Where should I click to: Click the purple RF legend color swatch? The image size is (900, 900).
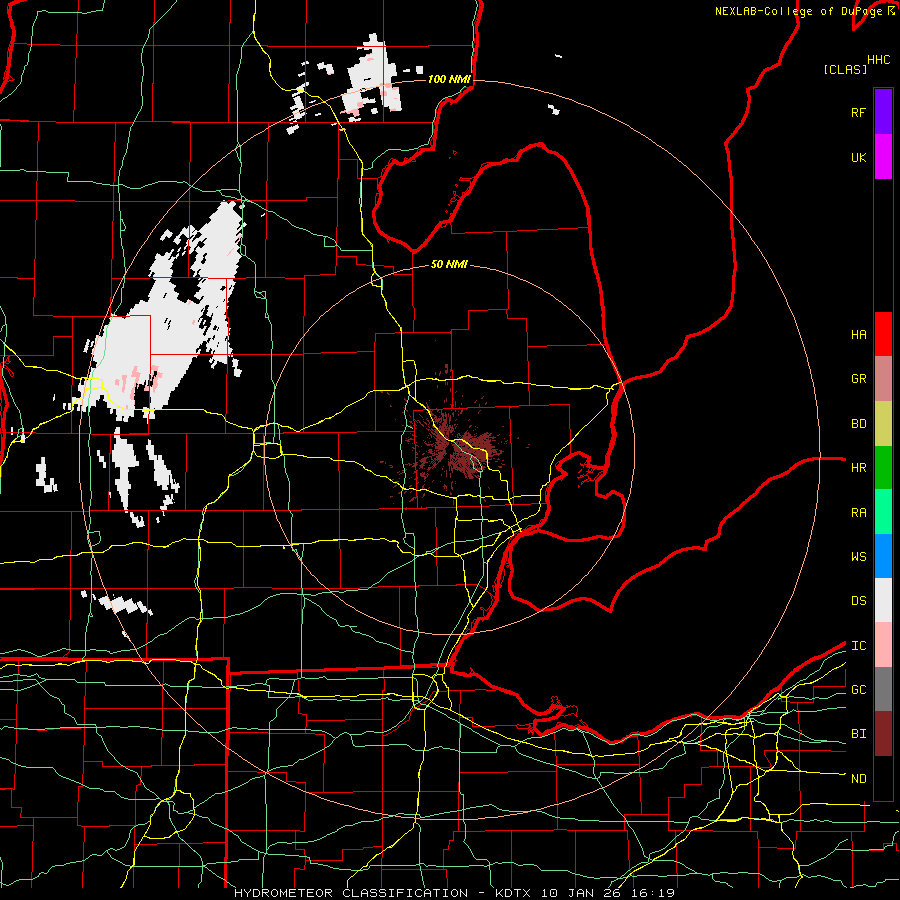(x=883, y=112)
